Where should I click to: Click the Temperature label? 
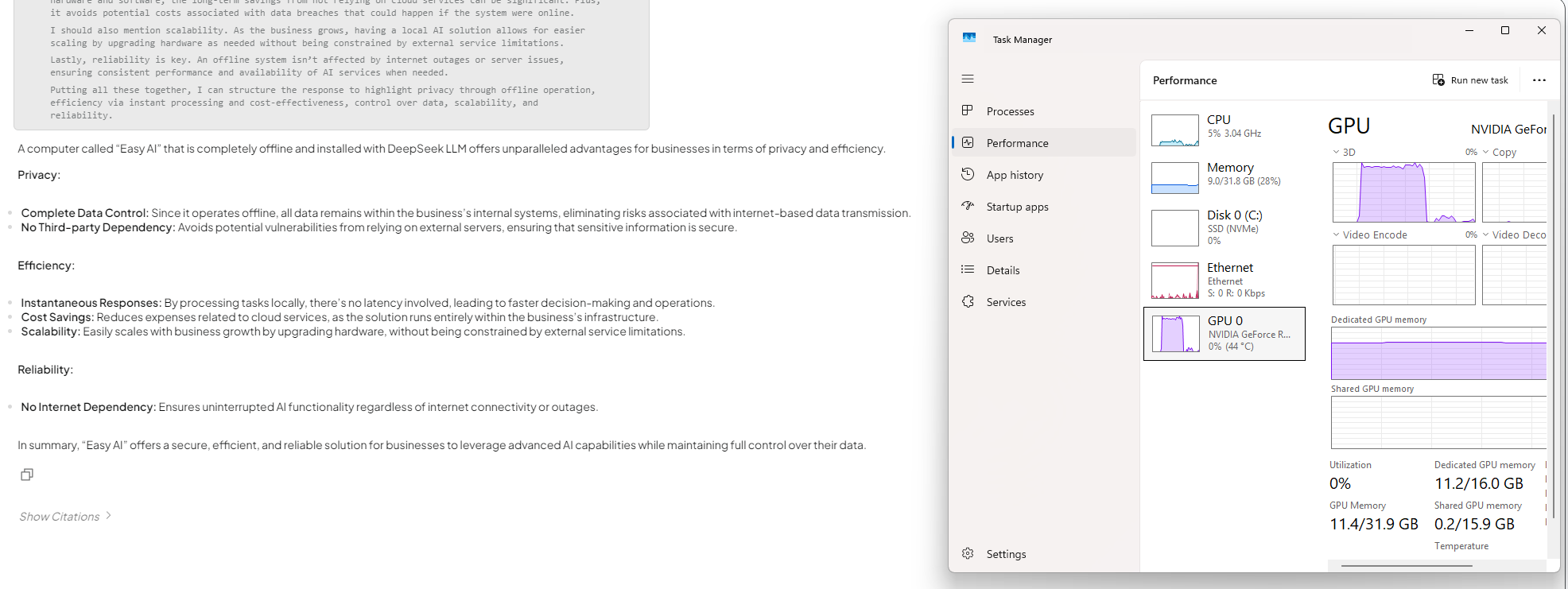(1461, 546)
